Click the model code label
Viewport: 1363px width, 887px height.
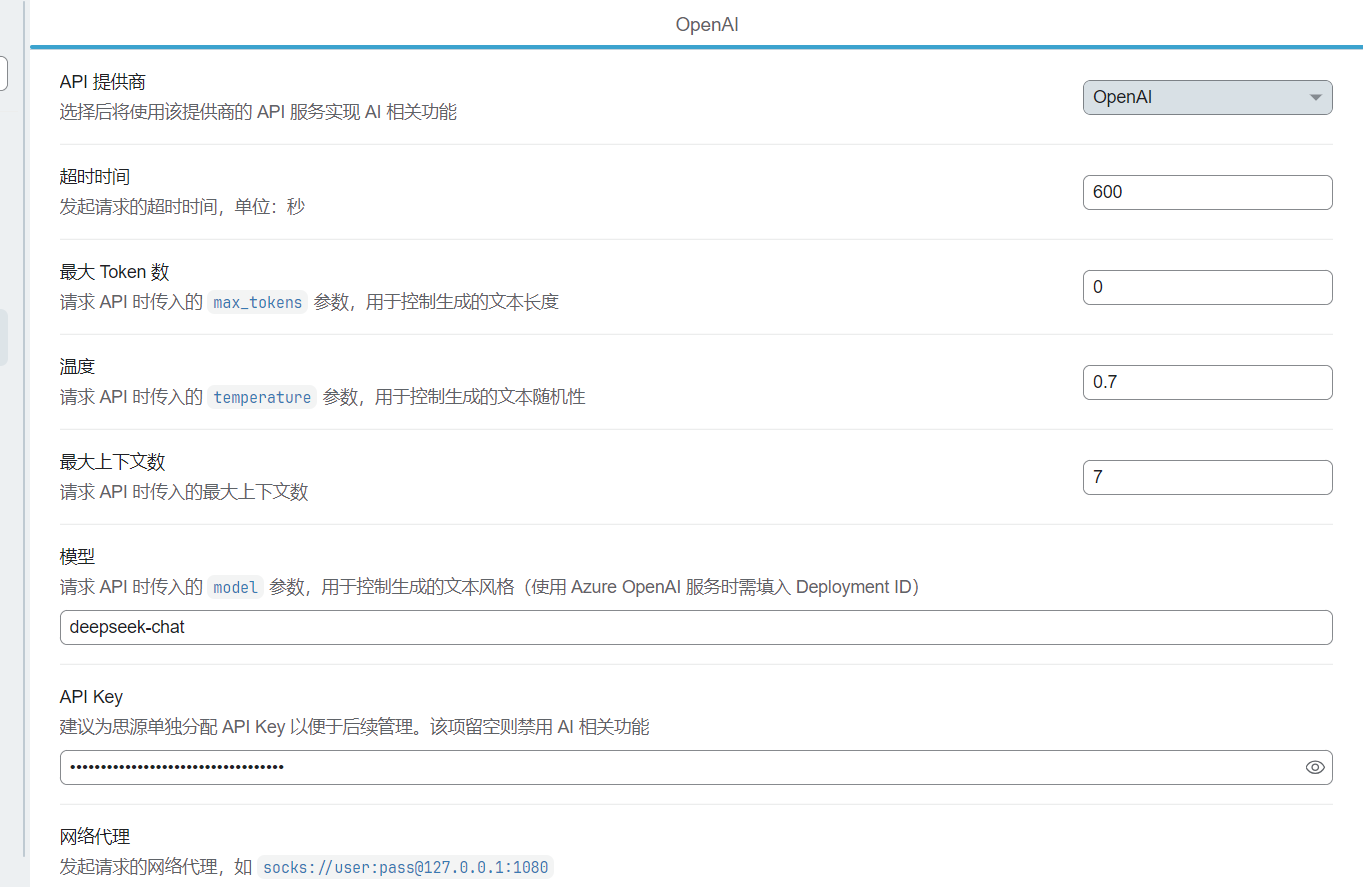pyautogui.click(x=236, y=587)
